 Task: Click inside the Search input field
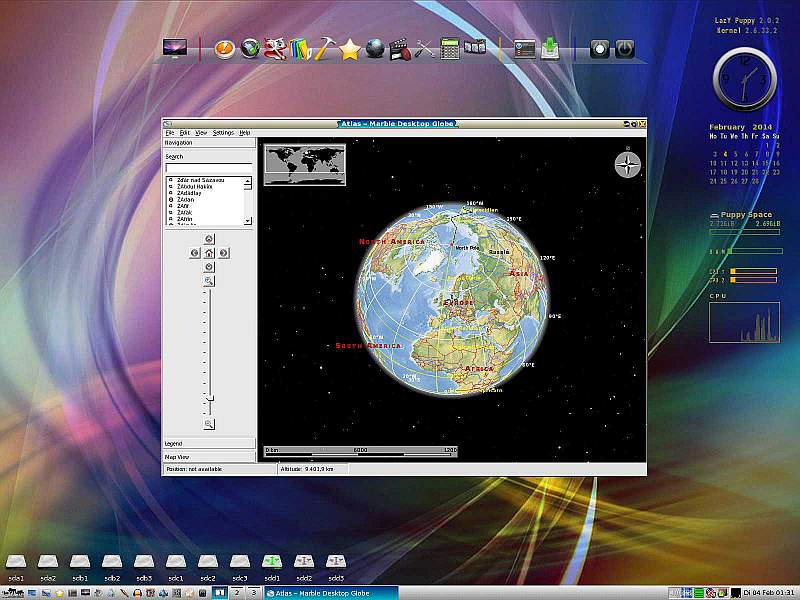[209, 168]
